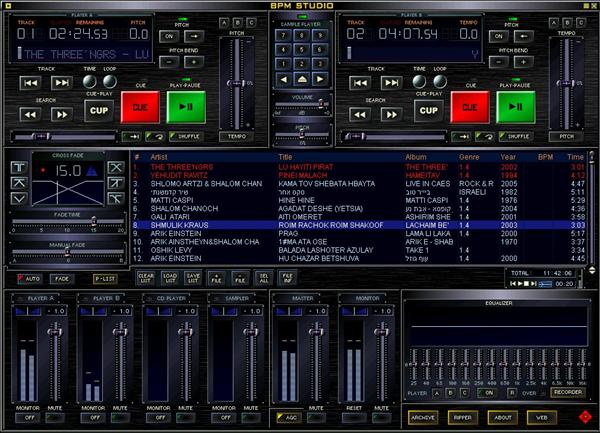Toggle Player B SHUFFLE button
This screenshot has width=600, height=433.
tap(515, 136)
